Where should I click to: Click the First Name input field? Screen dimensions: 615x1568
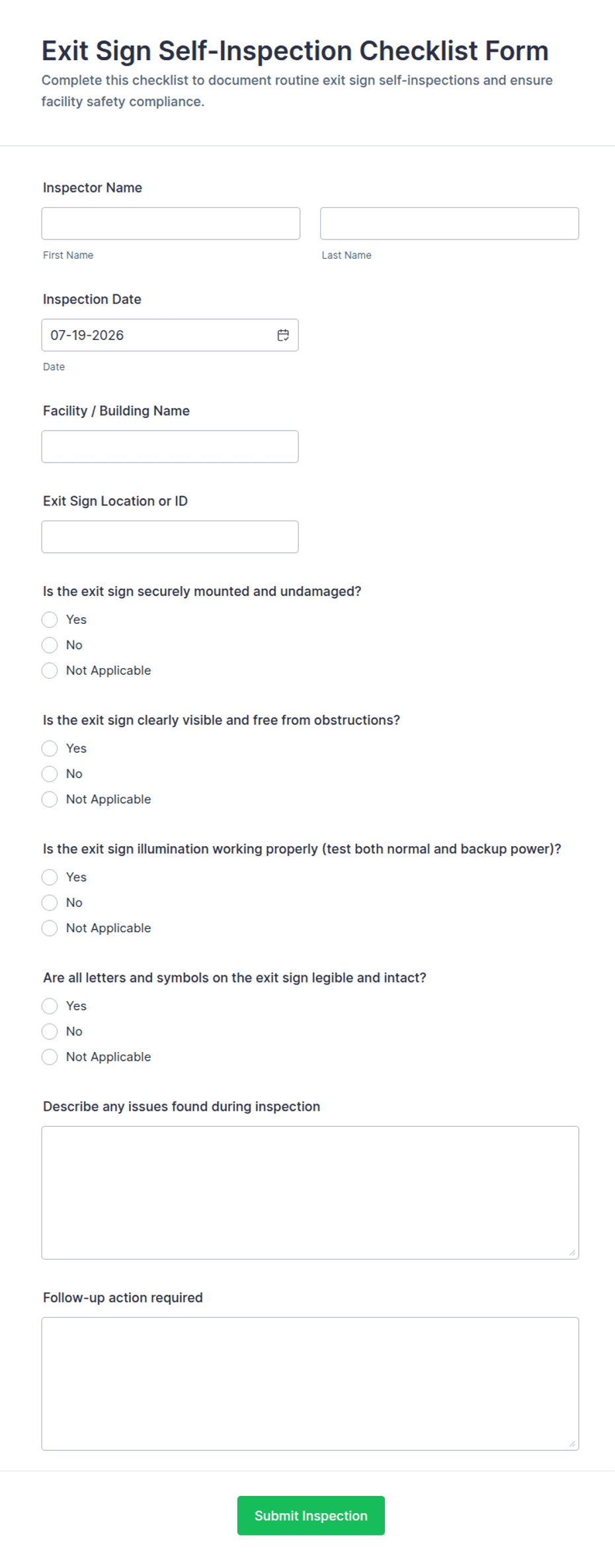coord(171,224)
